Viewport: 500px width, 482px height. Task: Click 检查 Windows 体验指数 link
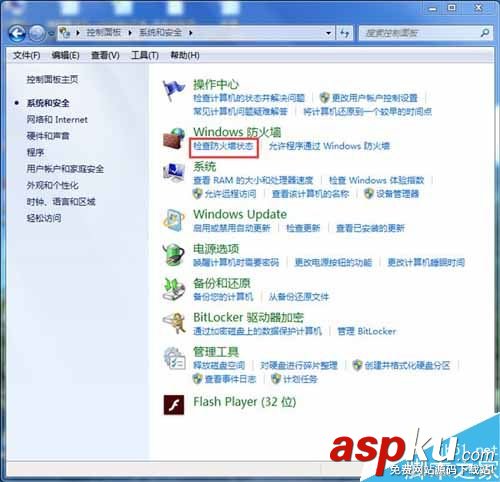[376, 180]
